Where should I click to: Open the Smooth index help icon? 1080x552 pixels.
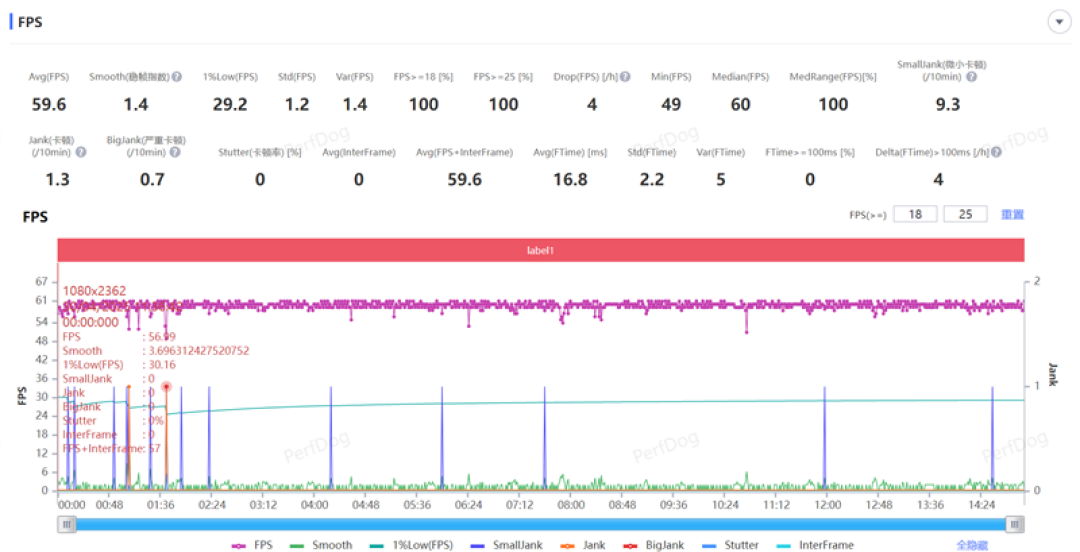coord(177,76)
